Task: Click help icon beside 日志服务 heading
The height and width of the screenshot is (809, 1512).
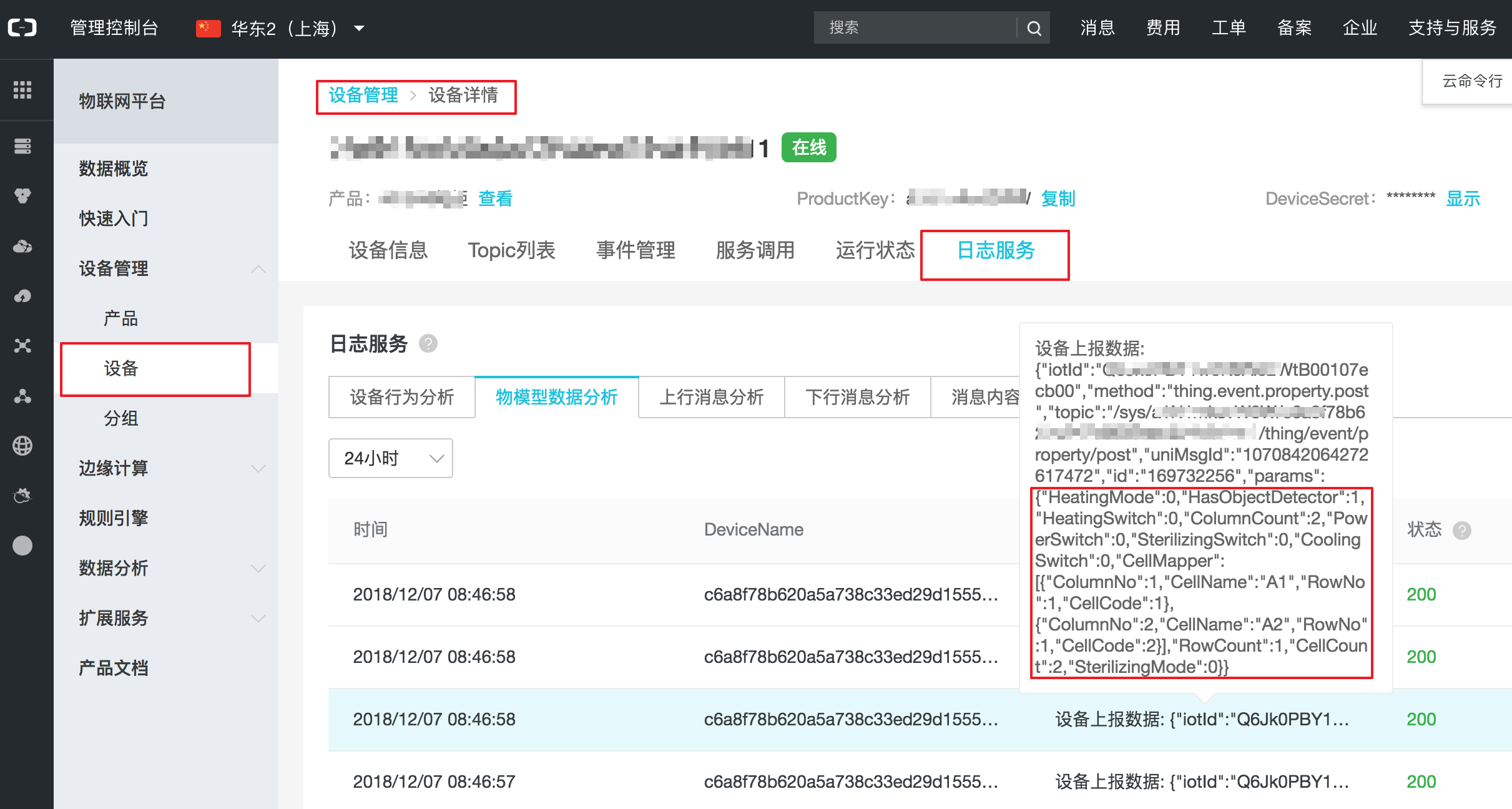Action: (428, 344)
